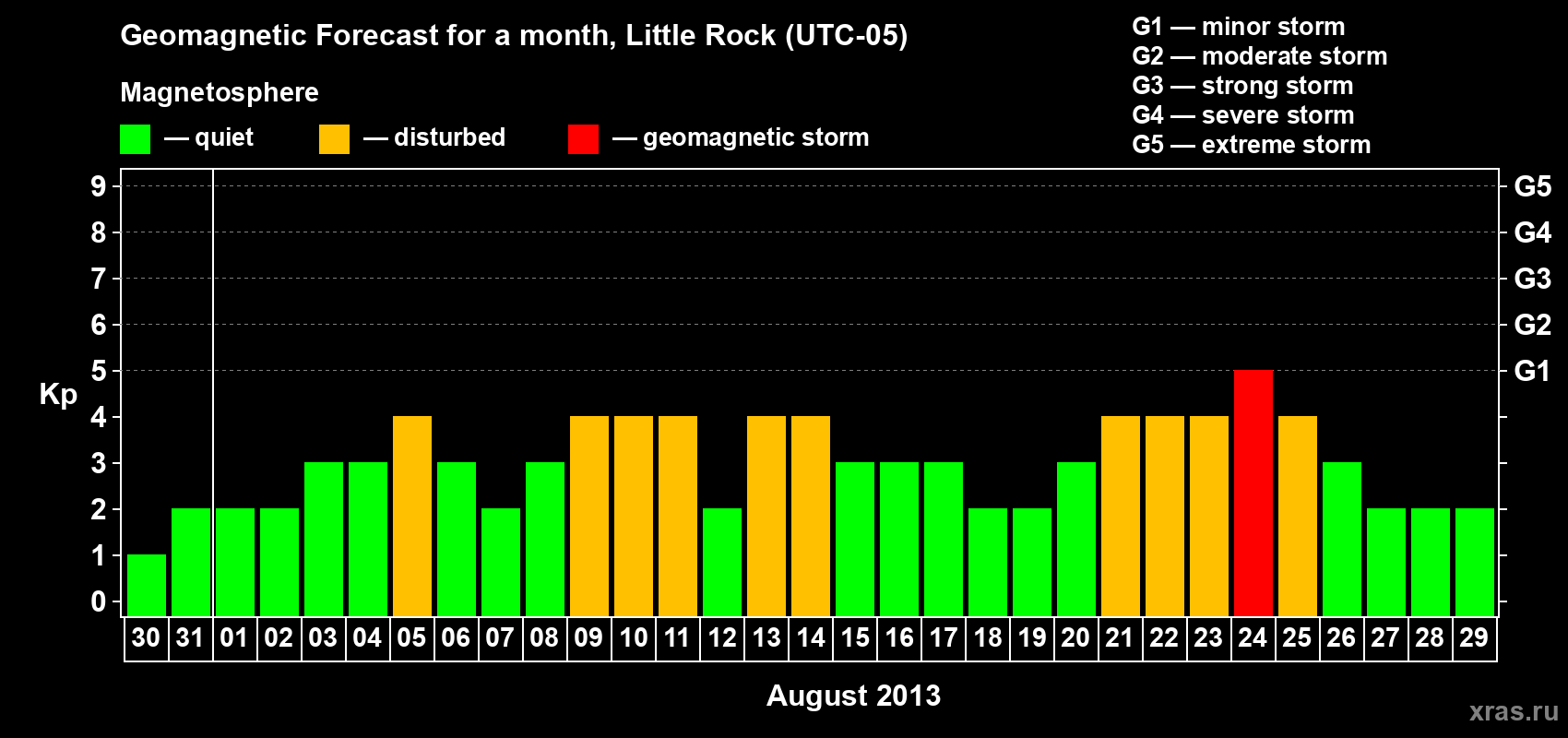Click the red geomagnetic storm legend swatch
Screen dimensions: 1568x738
tap(583, 139)
